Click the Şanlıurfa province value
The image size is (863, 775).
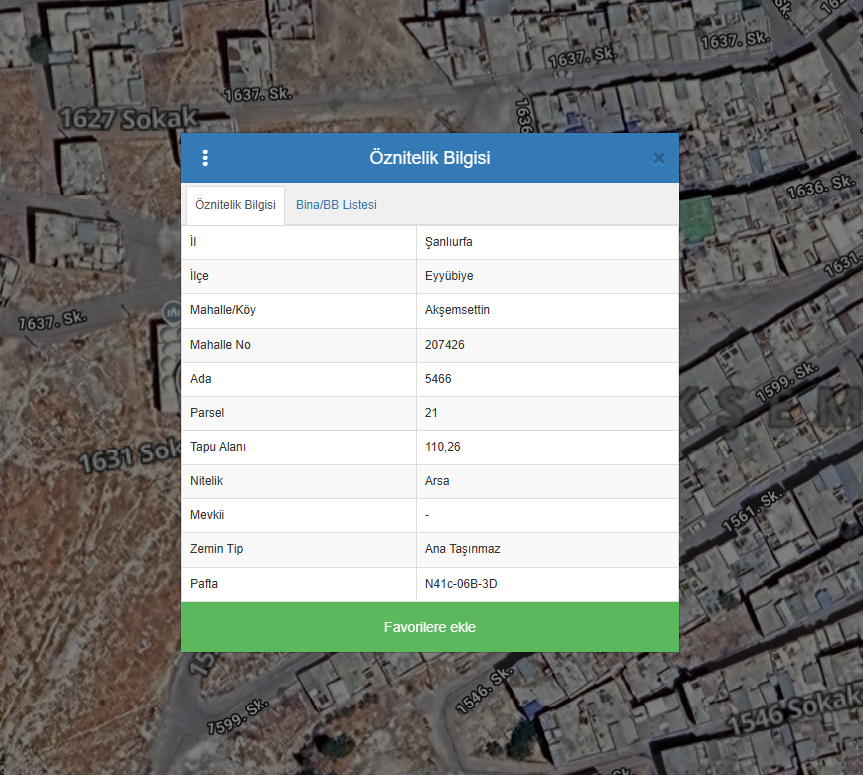[449, 243]
